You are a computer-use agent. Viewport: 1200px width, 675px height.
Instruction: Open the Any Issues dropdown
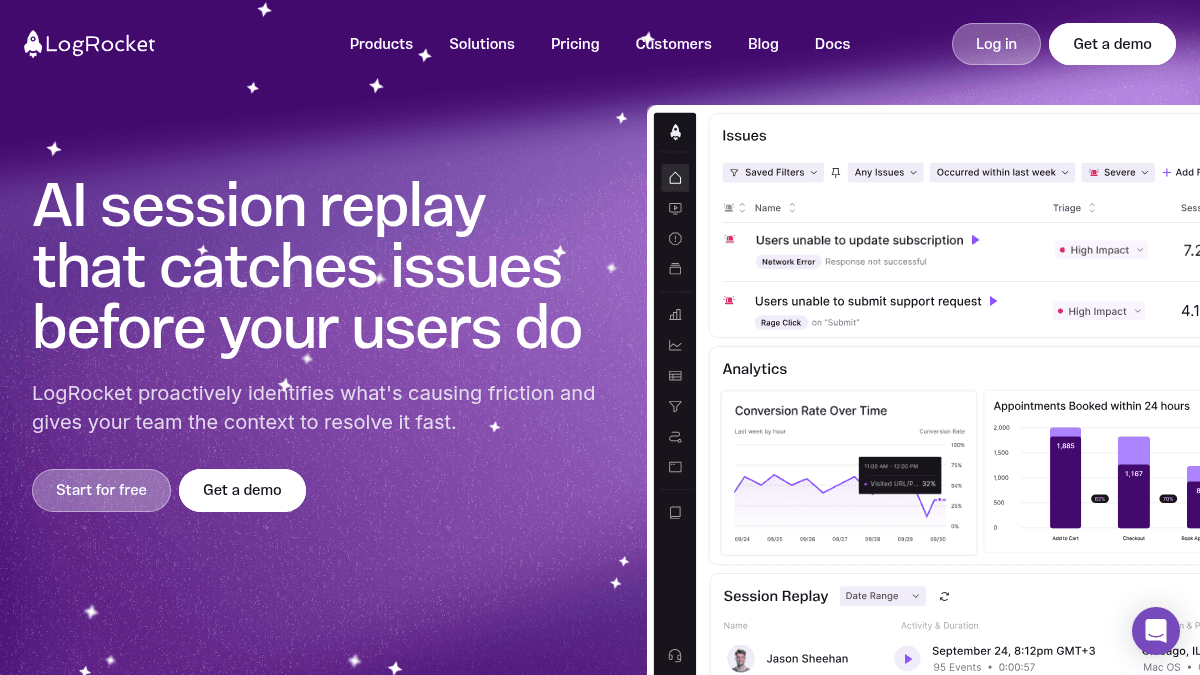click(885, 173)
